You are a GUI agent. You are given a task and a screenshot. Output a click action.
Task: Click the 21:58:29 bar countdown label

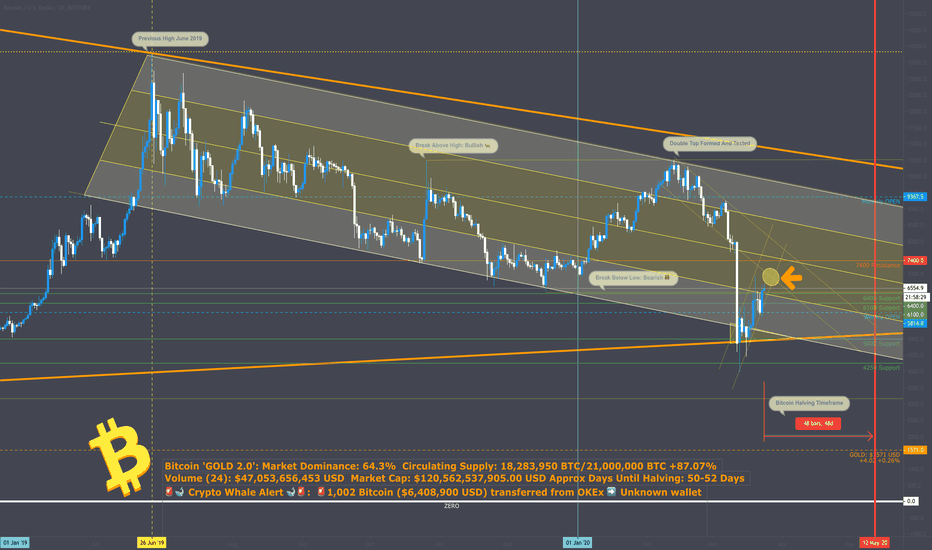pos(915,297)
